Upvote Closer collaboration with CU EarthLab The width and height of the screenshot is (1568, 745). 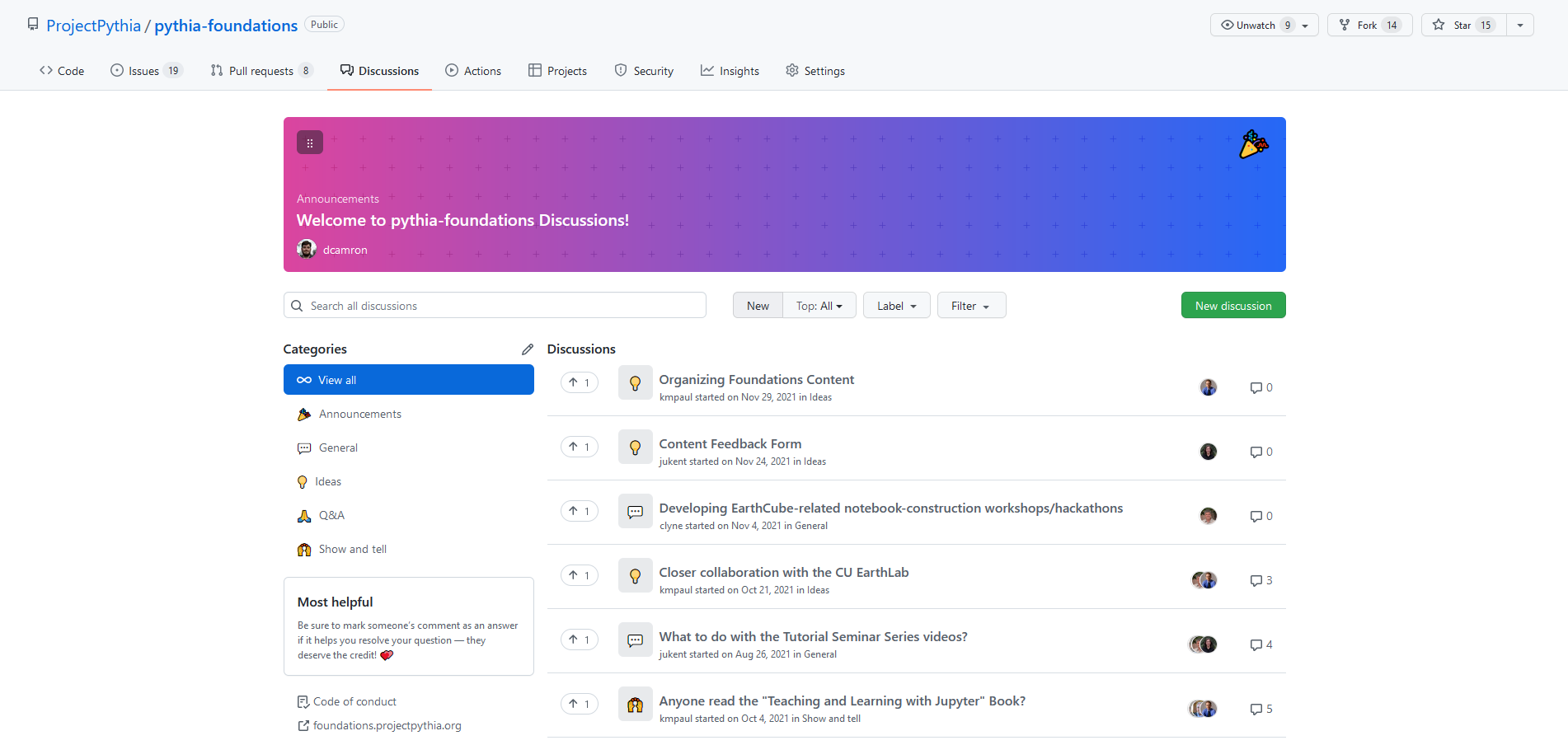tap(579, 575)
